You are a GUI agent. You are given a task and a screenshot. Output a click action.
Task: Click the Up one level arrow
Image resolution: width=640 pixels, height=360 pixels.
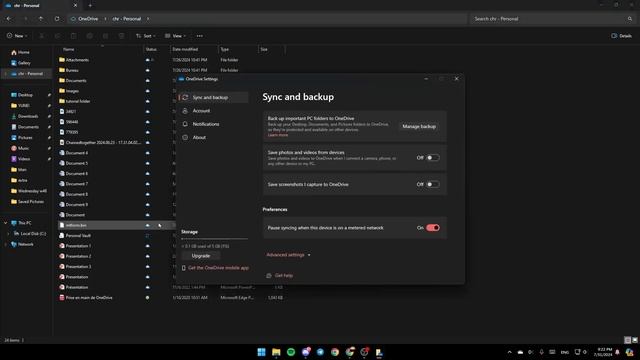point(41,19)
